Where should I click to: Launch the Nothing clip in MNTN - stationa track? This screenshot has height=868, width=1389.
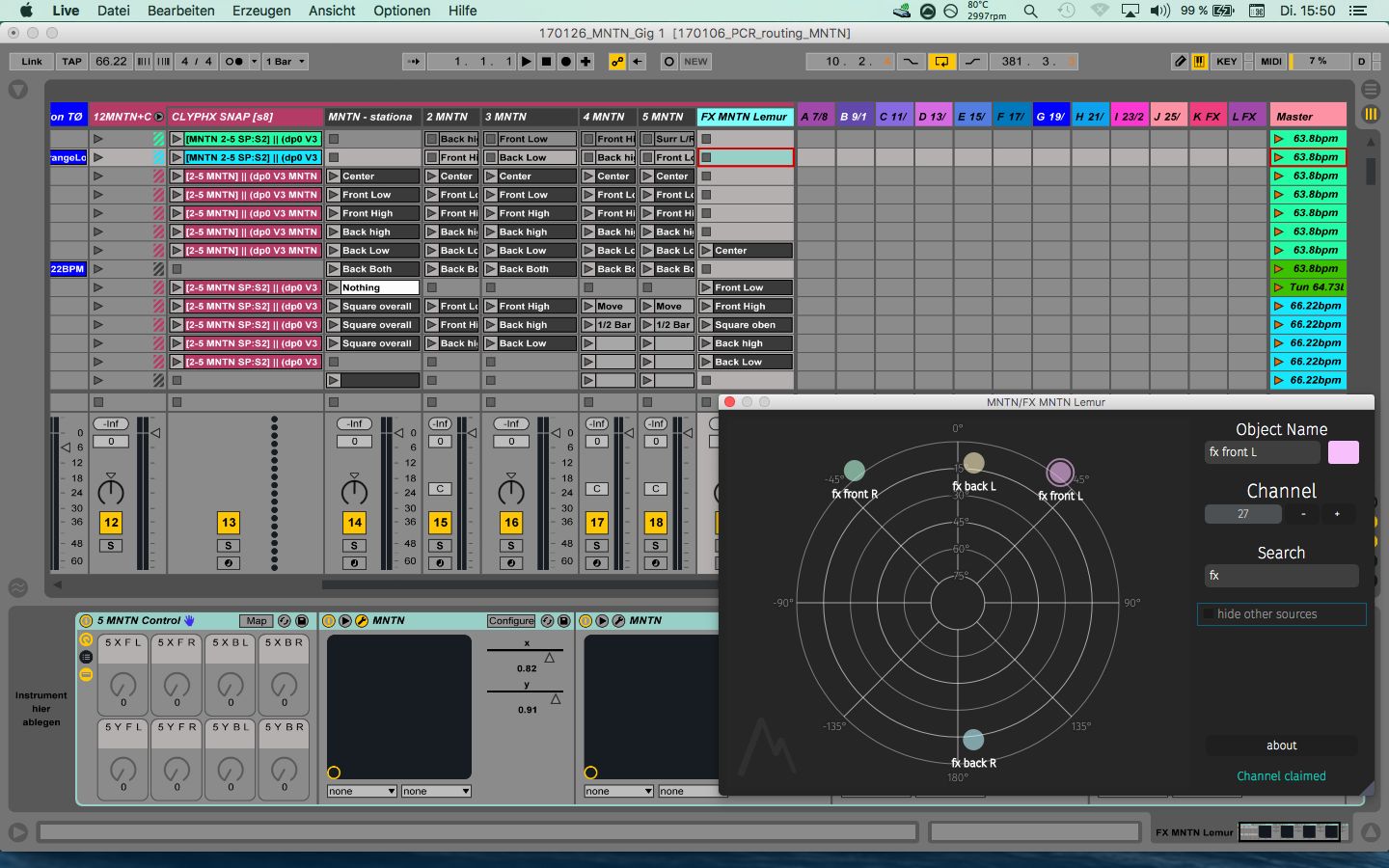333,287
